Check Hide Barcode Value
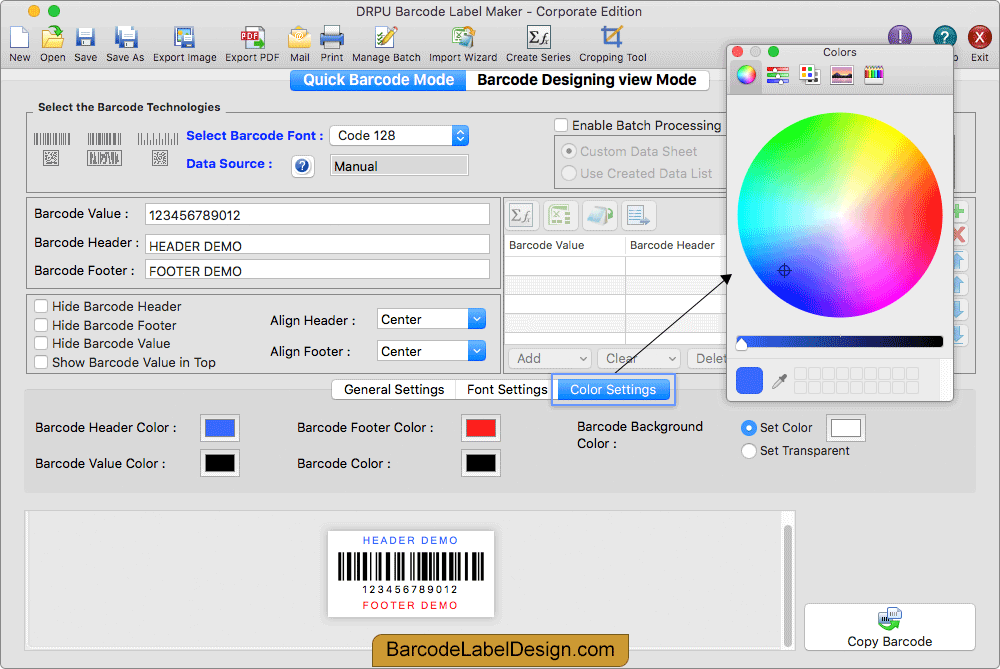Image resolution: width=1000 pixels, height=669 pixels. [41, 343]
